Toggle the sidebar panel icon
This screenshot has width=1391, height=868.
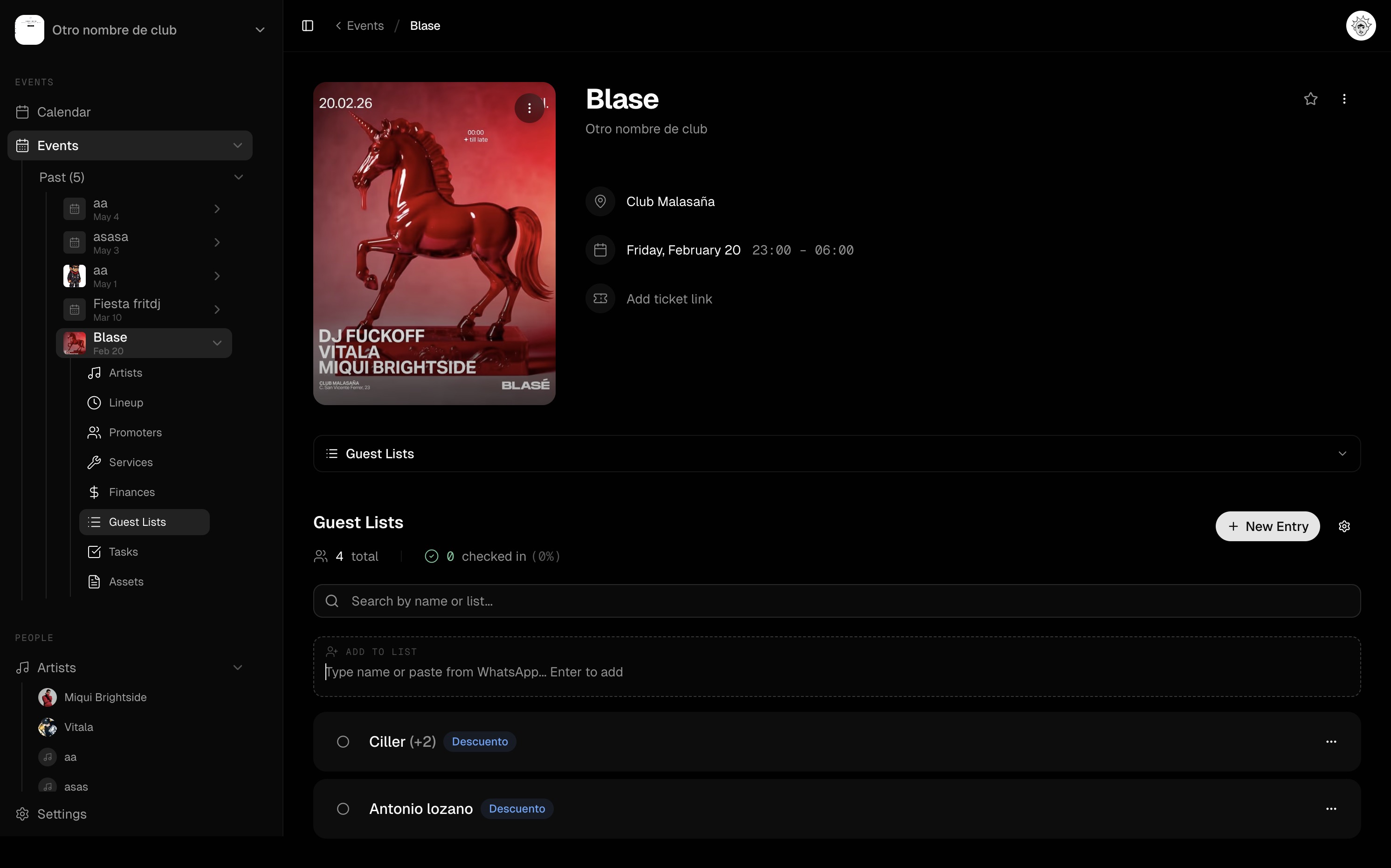click(x=308, y=26)
